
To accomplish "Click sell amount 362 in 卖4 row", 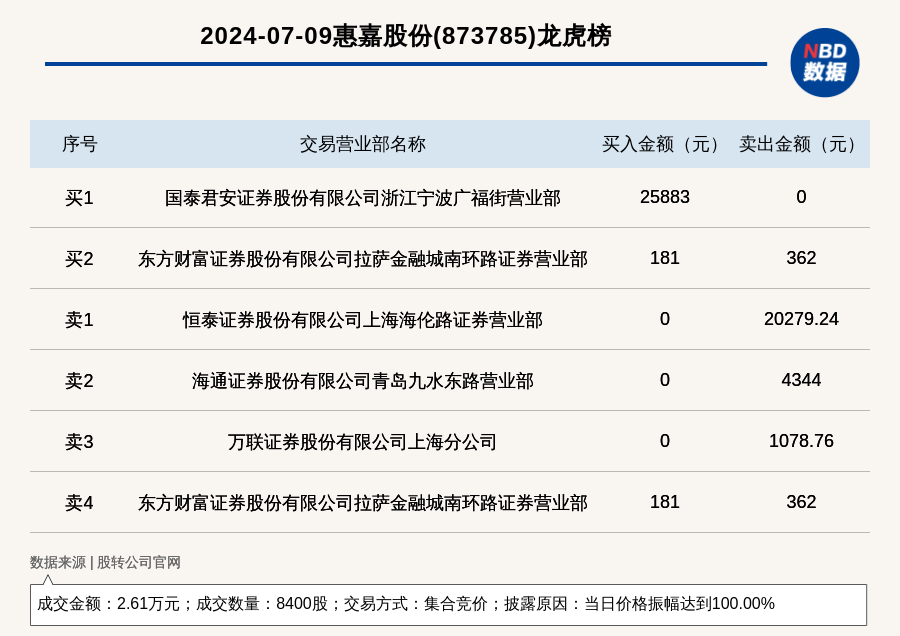I will [801, 502].
